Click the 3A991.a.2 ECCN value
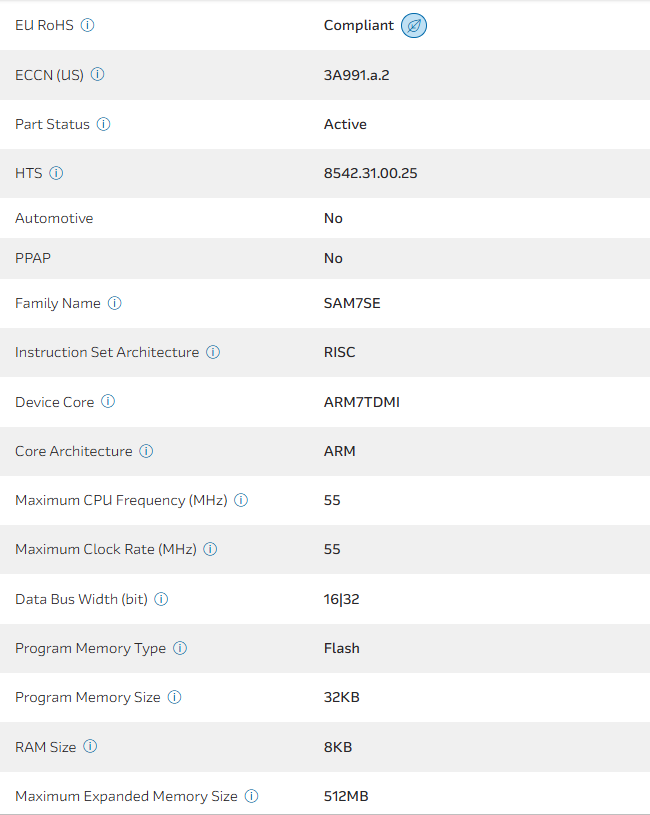 click(356, 75)
